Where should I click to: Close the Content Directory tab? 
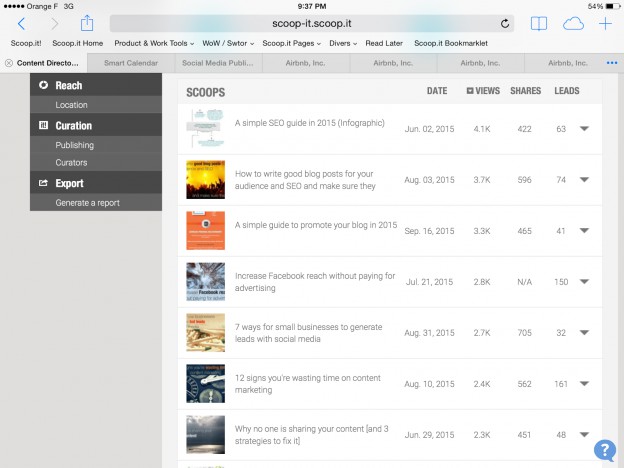pyautogui.click(x=9, y=63)
